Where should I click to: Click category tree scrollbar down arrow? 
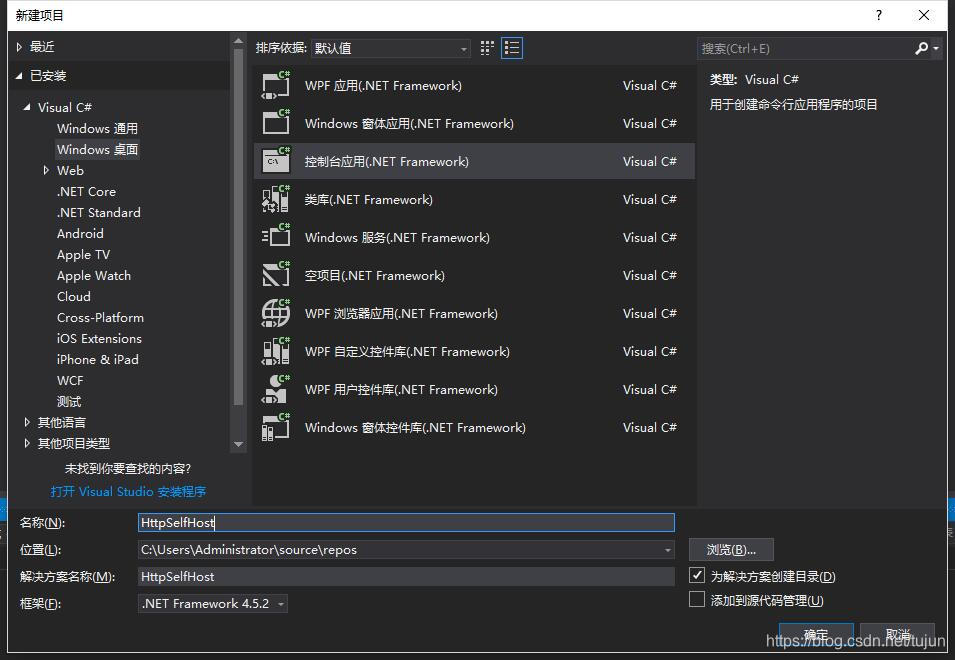point(239,444)
